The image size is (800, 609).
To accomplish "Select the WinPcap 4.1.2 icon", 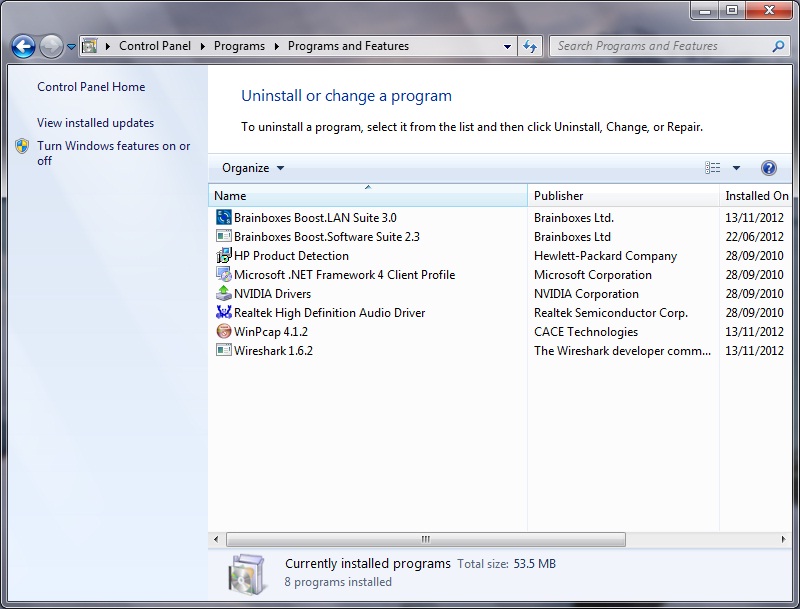I will click(x=224, y=332).
